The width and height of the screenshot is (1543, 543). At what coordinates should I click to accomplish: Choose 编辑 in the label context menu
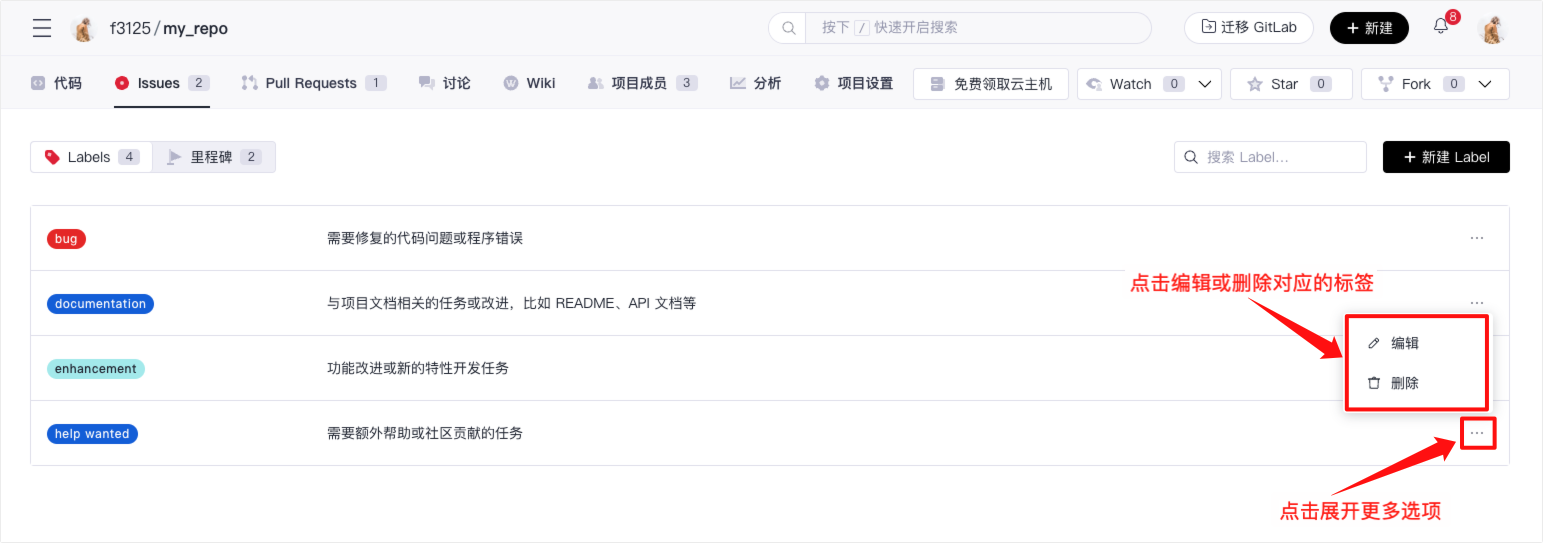(x=1404, y=343)
